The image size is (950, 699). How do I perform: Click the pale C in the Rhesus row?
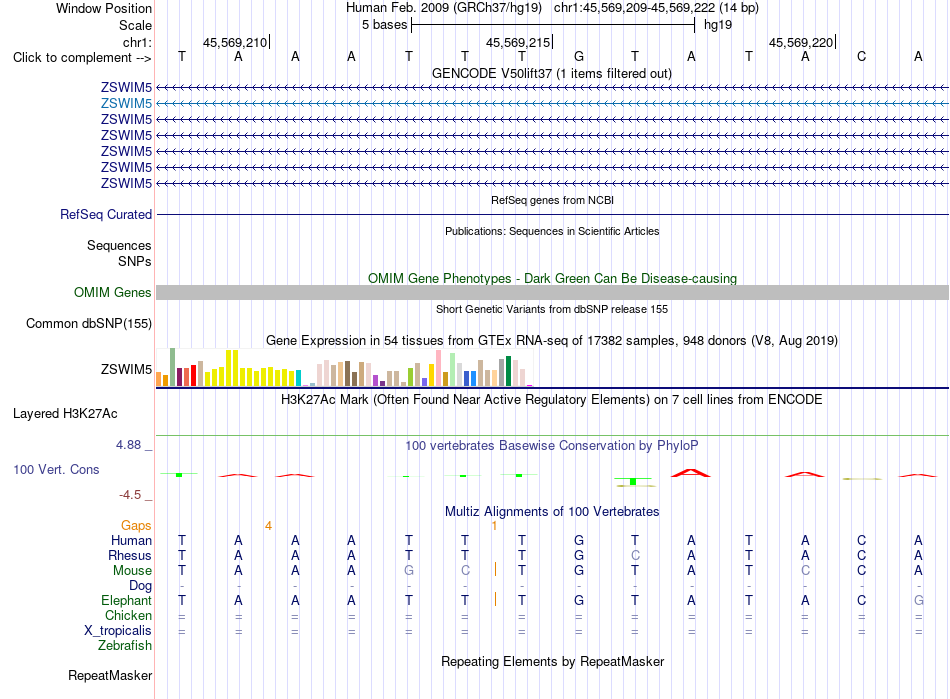point(635,555)
